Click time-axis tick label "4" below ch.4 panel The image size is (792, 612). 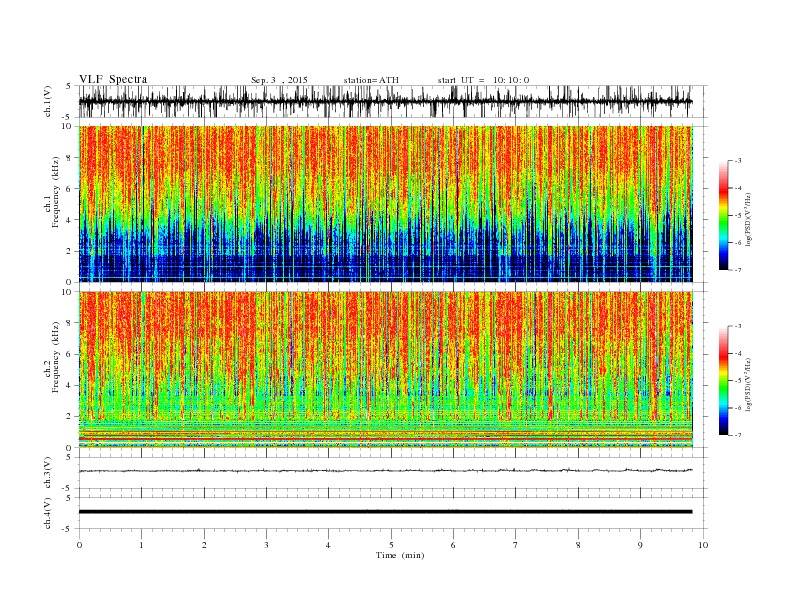click(328, 545)
